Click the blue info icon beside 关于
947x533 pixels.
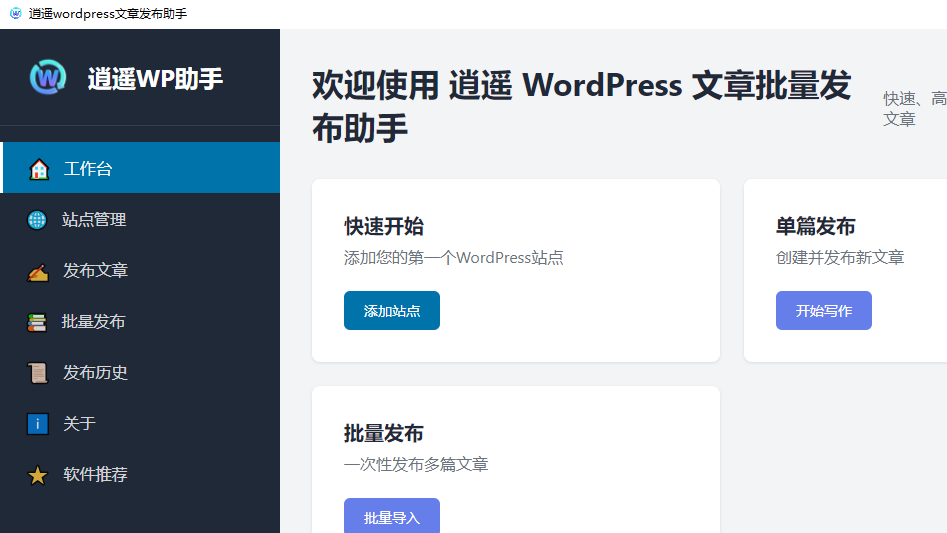point(37,424)
